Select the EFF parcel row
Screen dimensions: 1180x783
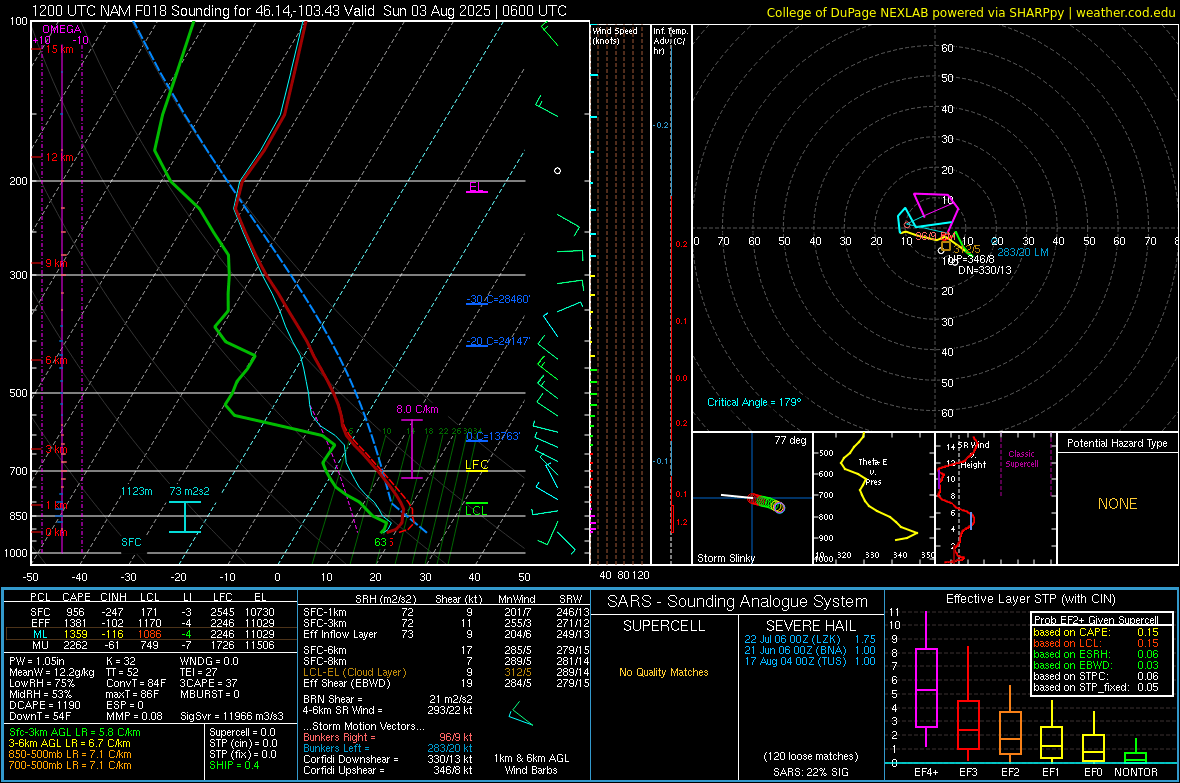(151, 623)
